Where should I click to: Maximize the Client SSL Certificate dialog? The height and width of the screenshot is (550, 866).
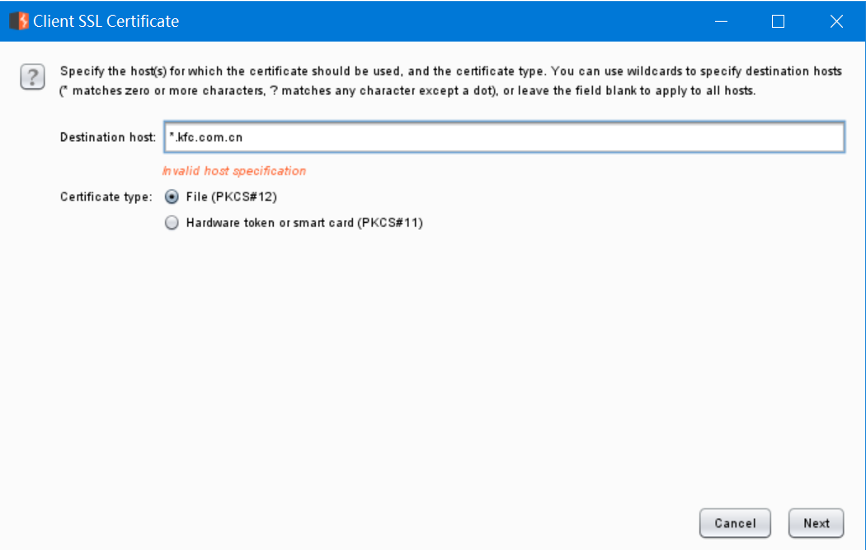[x=778, y=22]
